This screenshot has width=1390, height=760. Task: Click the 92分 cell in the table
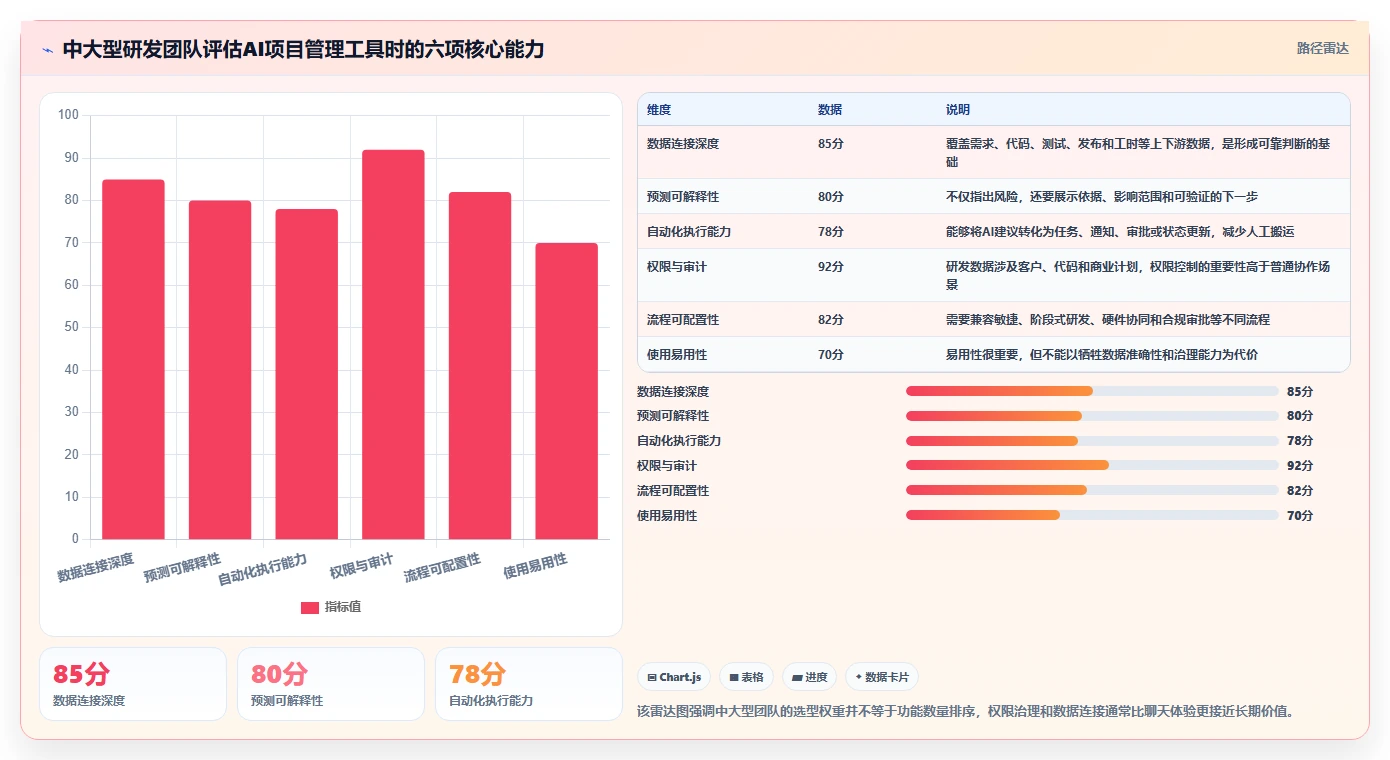831,267
